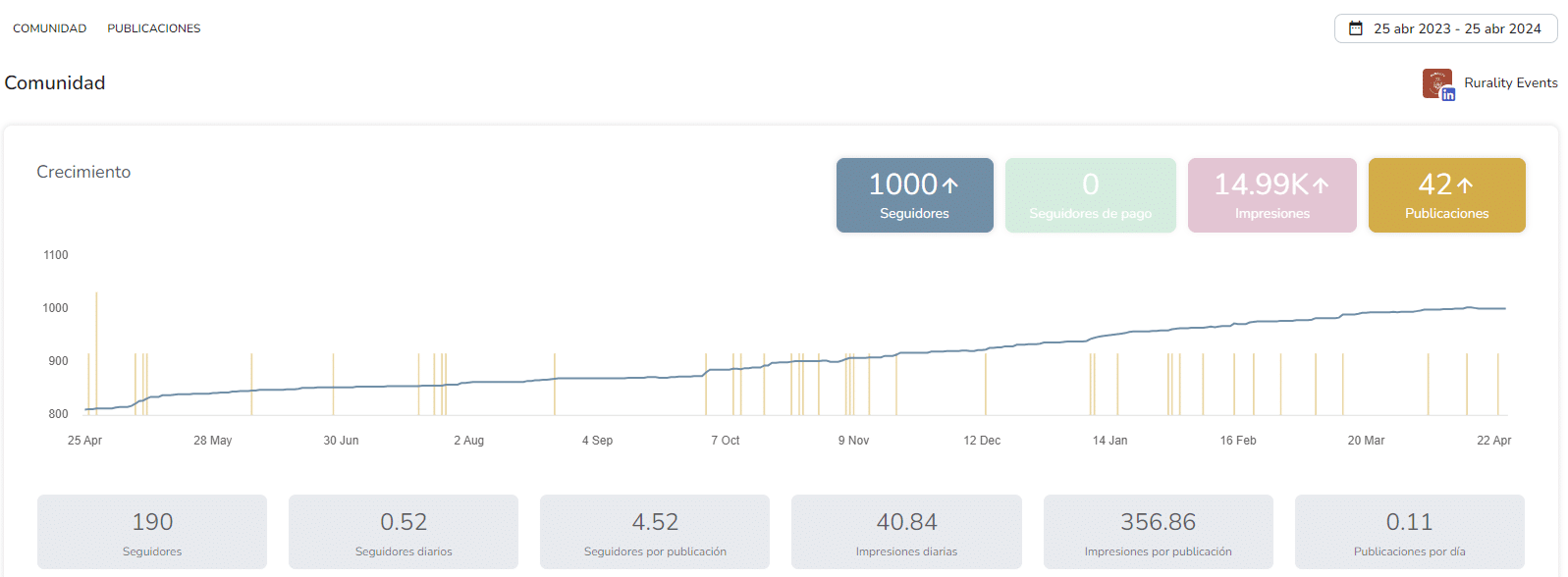
Task: Switch to the COMUNIDAD tab
Action: pyautogui.click(x=49, y=28)
